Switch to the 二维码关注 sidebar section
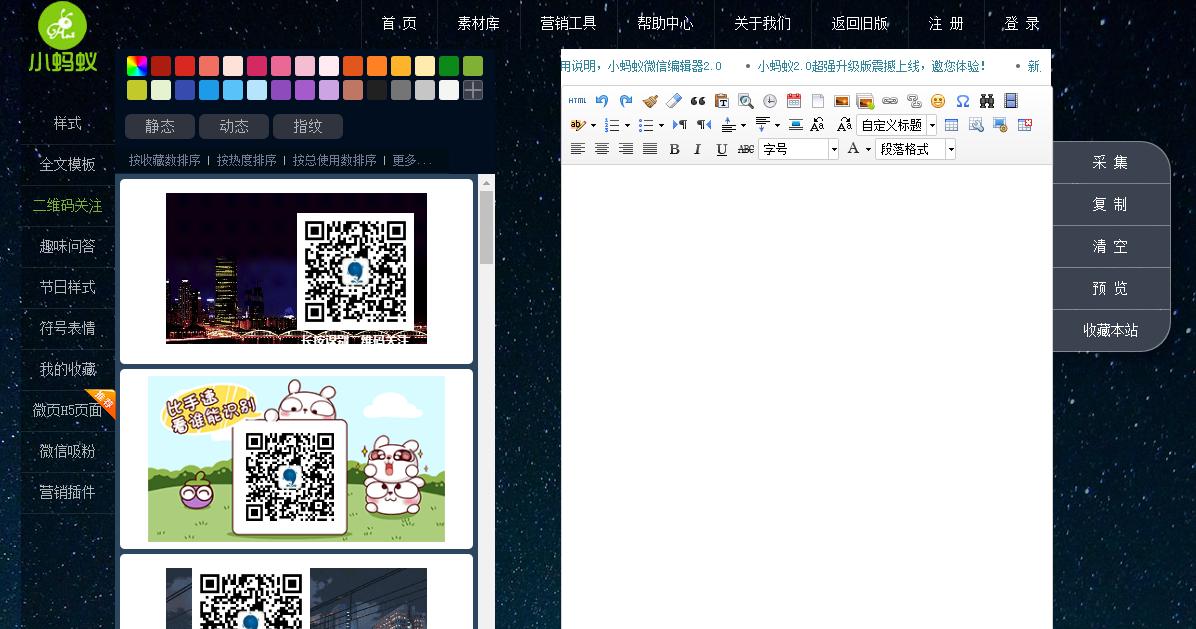Viewport: 1196px width, 629px height. [x=67, y=206]
